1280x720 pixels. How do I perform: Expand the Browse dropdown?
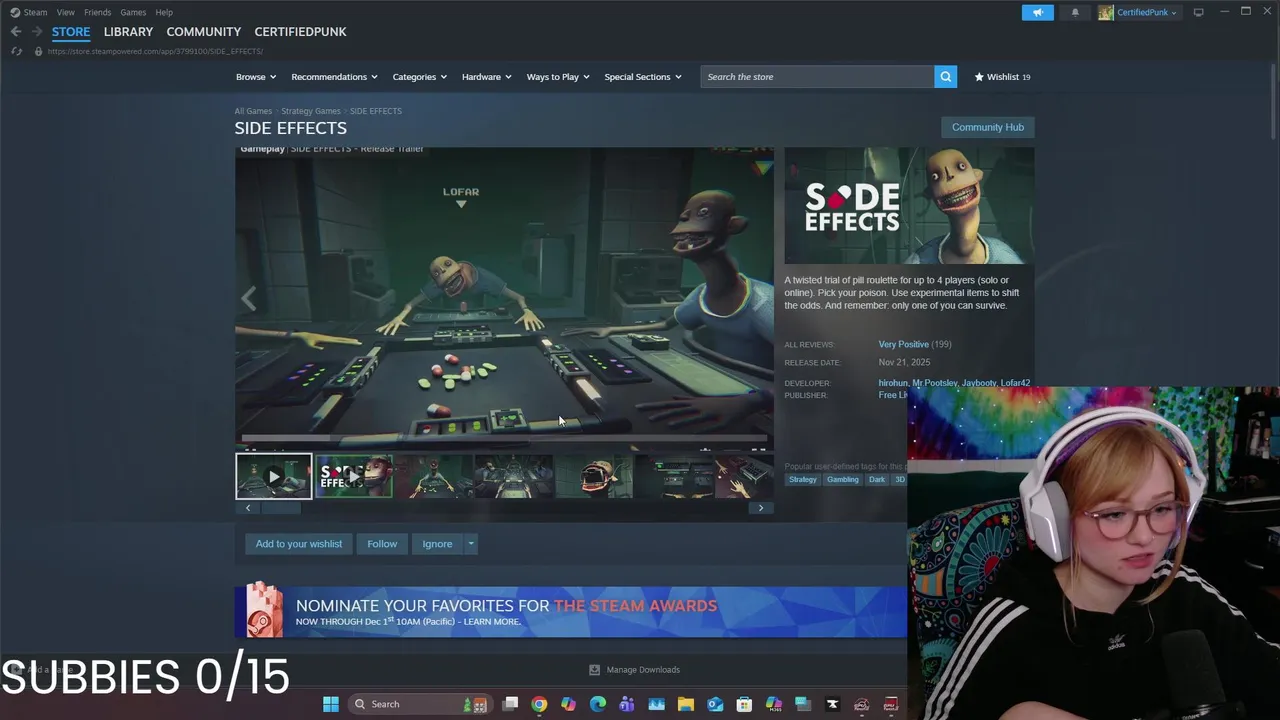click(256, 77)
